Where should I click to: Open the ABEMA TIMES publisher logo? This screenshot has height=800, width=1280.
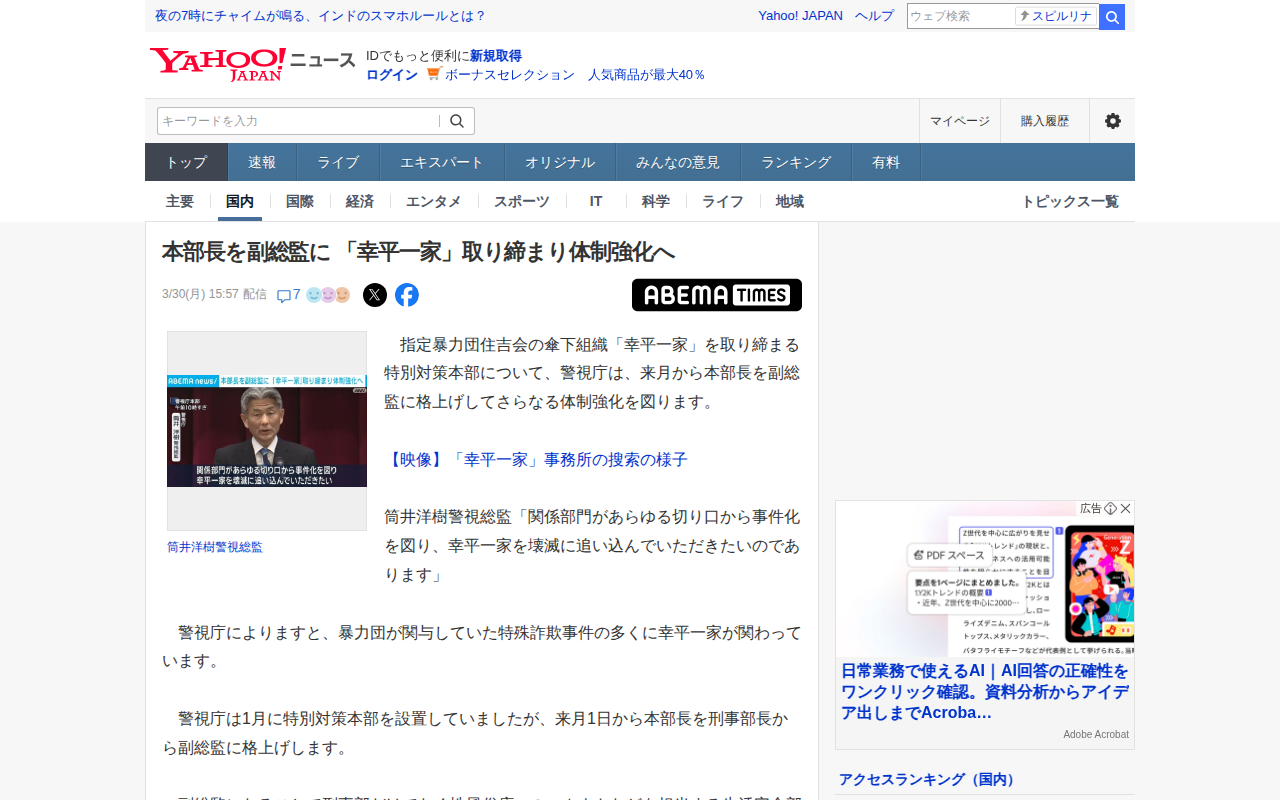(x=716, y=295)
